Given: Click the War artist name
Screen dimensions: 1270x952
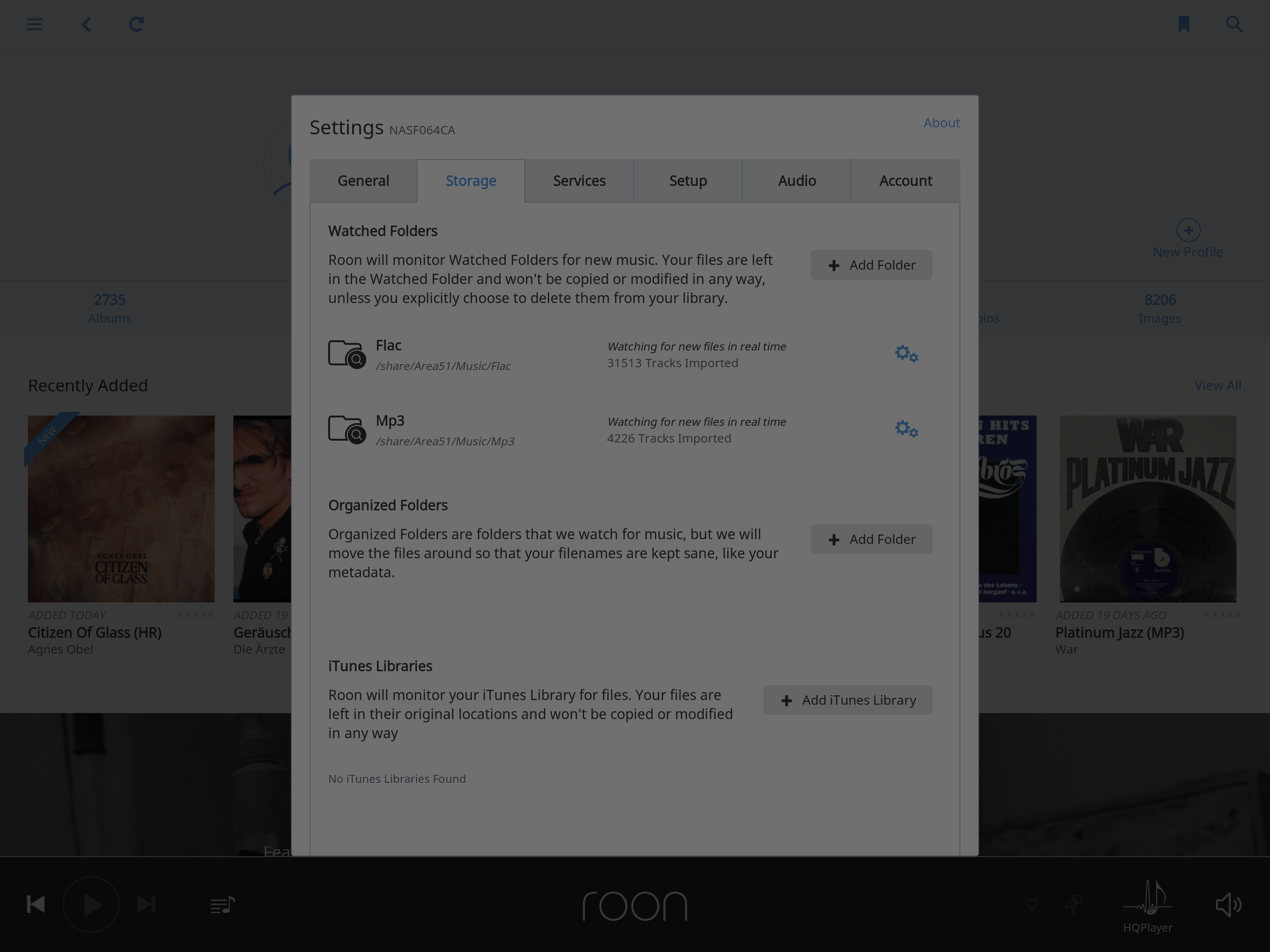Looking at the screenshot, I should pyautogui.click(x=1066, y=649).
